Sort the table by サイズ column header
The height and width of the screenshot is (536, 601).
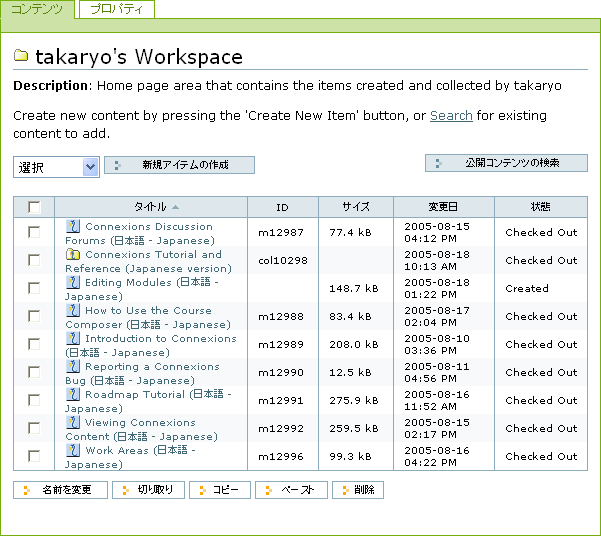tap(356, 207)
